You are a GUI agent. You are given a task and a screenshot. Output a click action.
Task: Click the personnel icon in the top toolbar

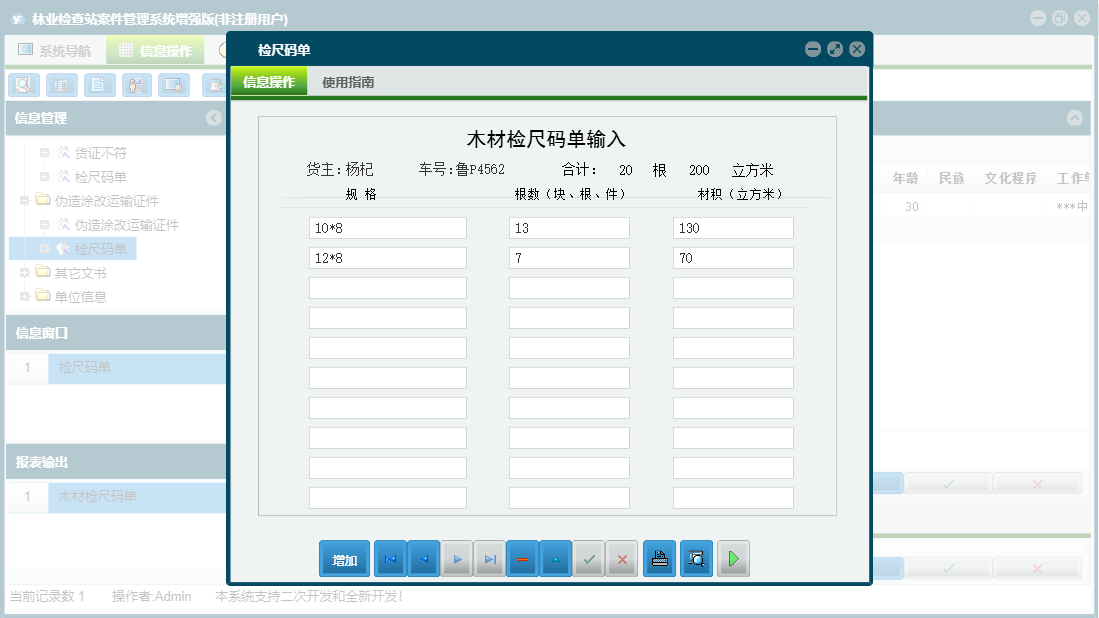(x=137, y=85)
